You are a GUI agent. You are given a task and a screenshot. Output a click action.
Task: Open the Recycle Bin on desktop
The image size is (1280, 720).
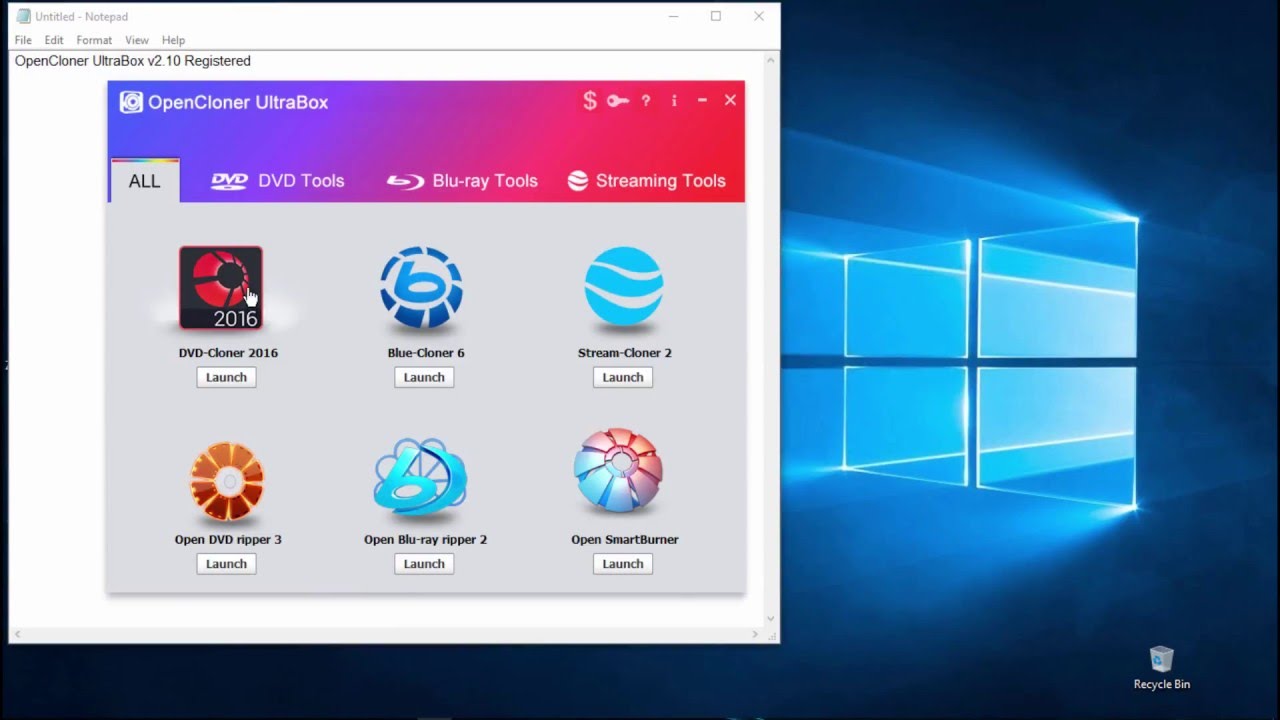pyautogui.click(x=1161, y=667)
